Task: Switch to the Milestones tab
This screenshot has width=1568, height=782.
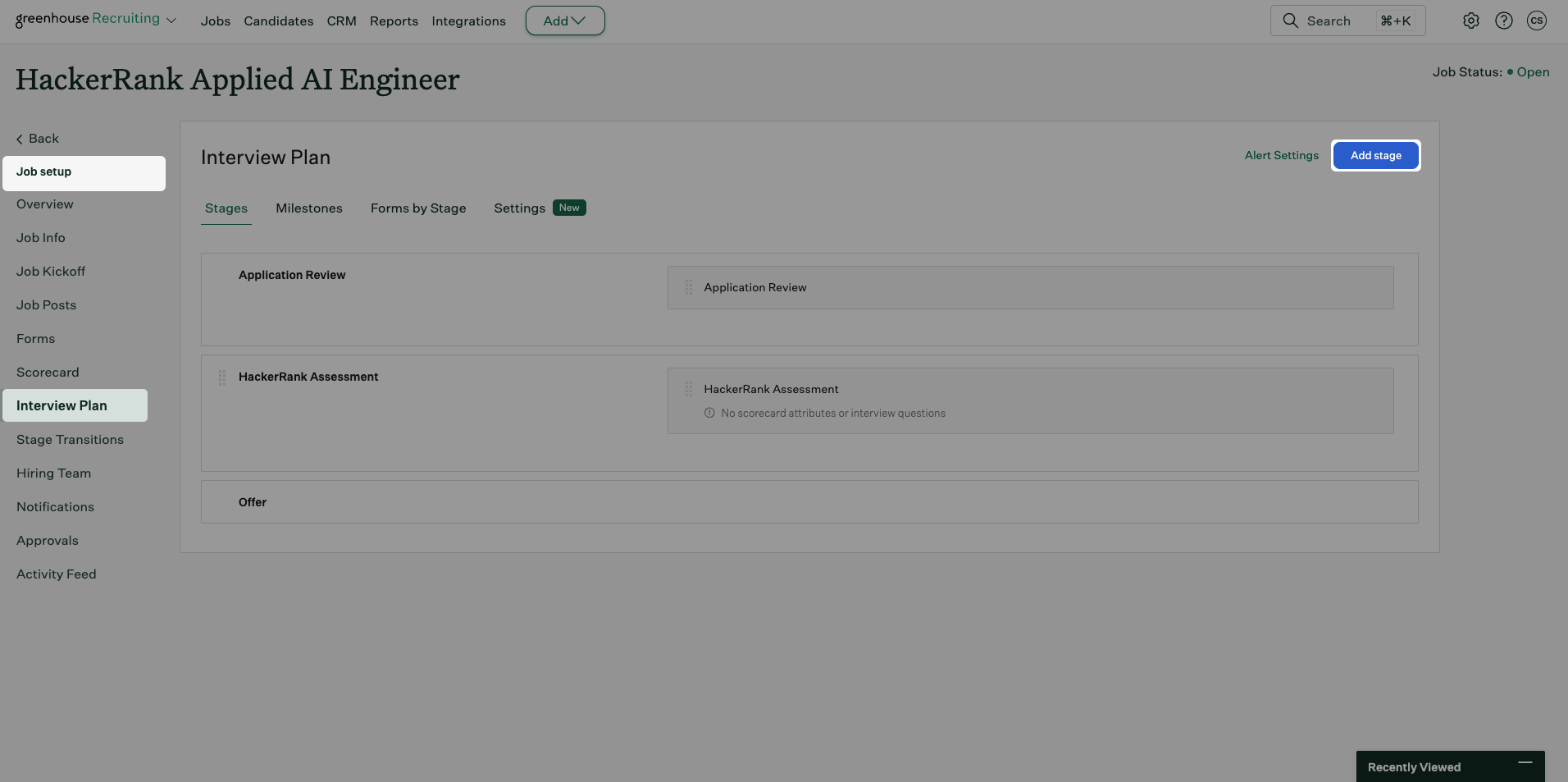Action: 309,208
